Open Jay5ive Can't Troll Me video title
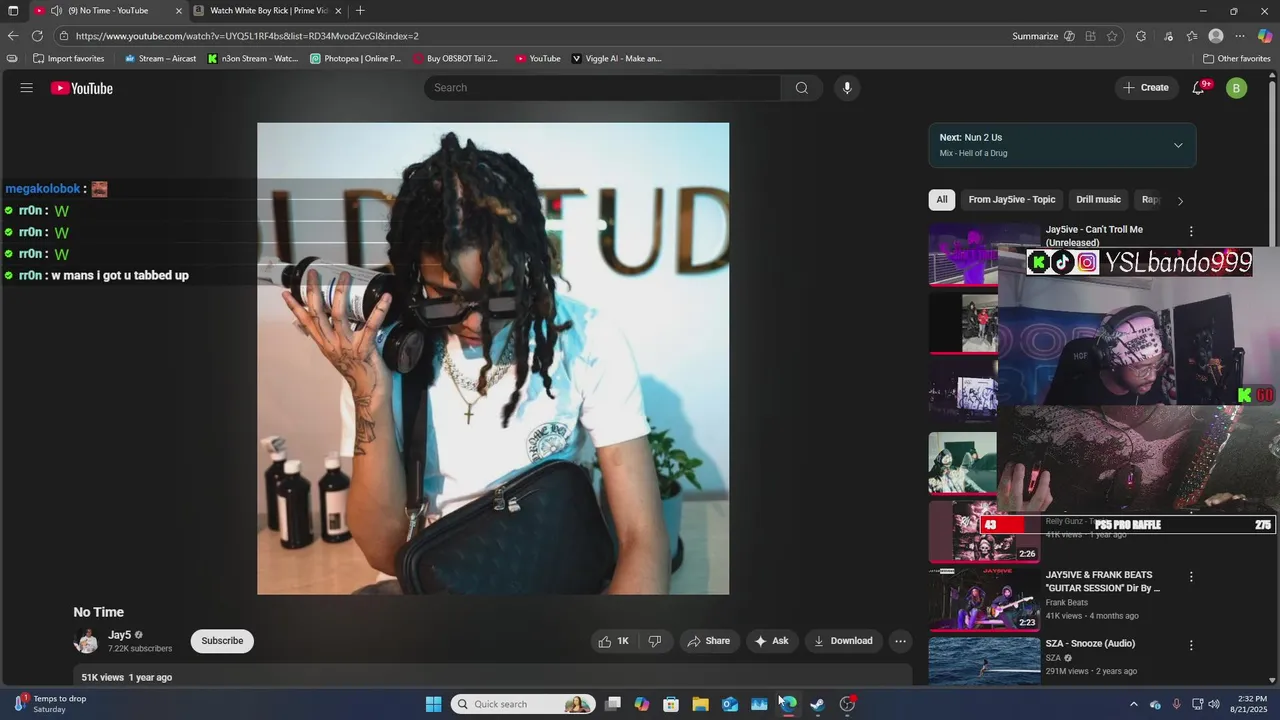This screenshot has height=720, width=1280. [x=1094, y=236]
